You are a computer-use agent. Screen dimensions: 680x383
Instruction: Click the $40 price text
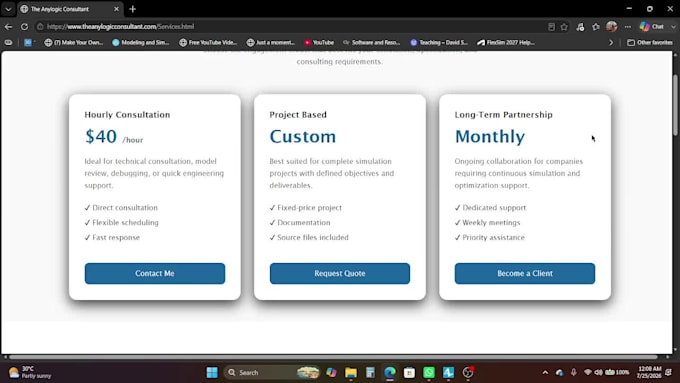101,136
